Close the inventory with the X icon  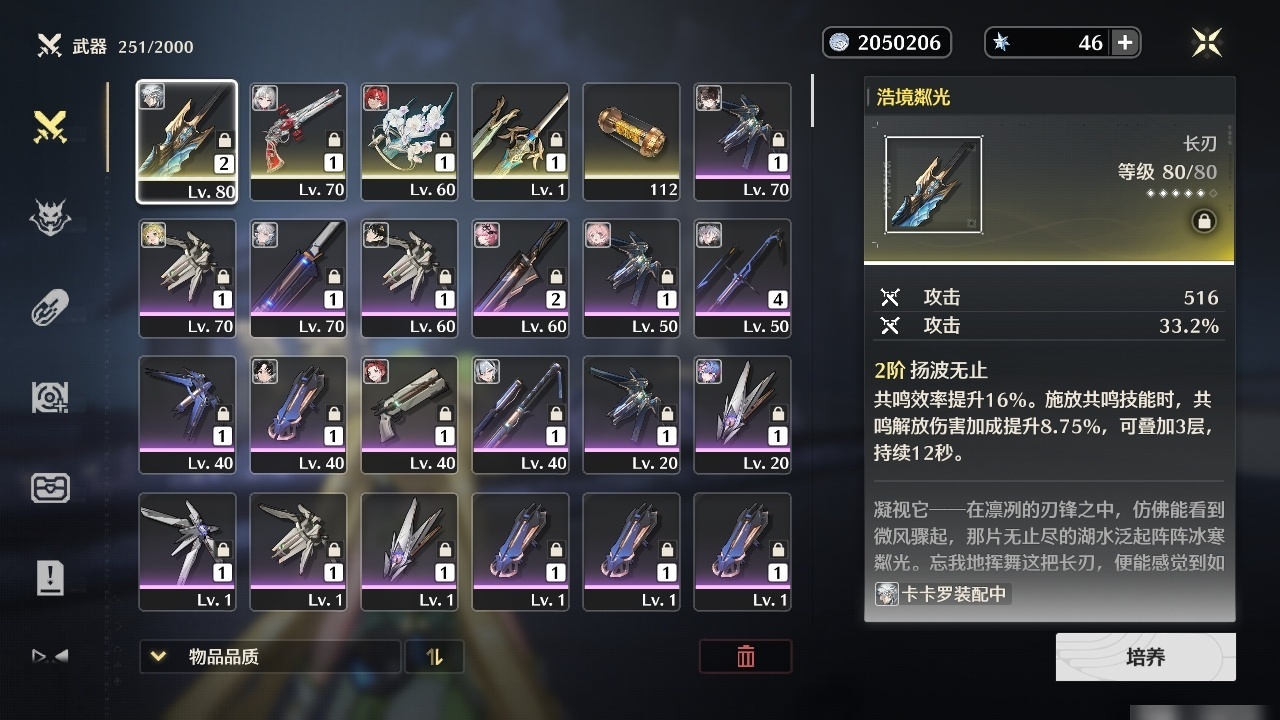pos(1207,42)
